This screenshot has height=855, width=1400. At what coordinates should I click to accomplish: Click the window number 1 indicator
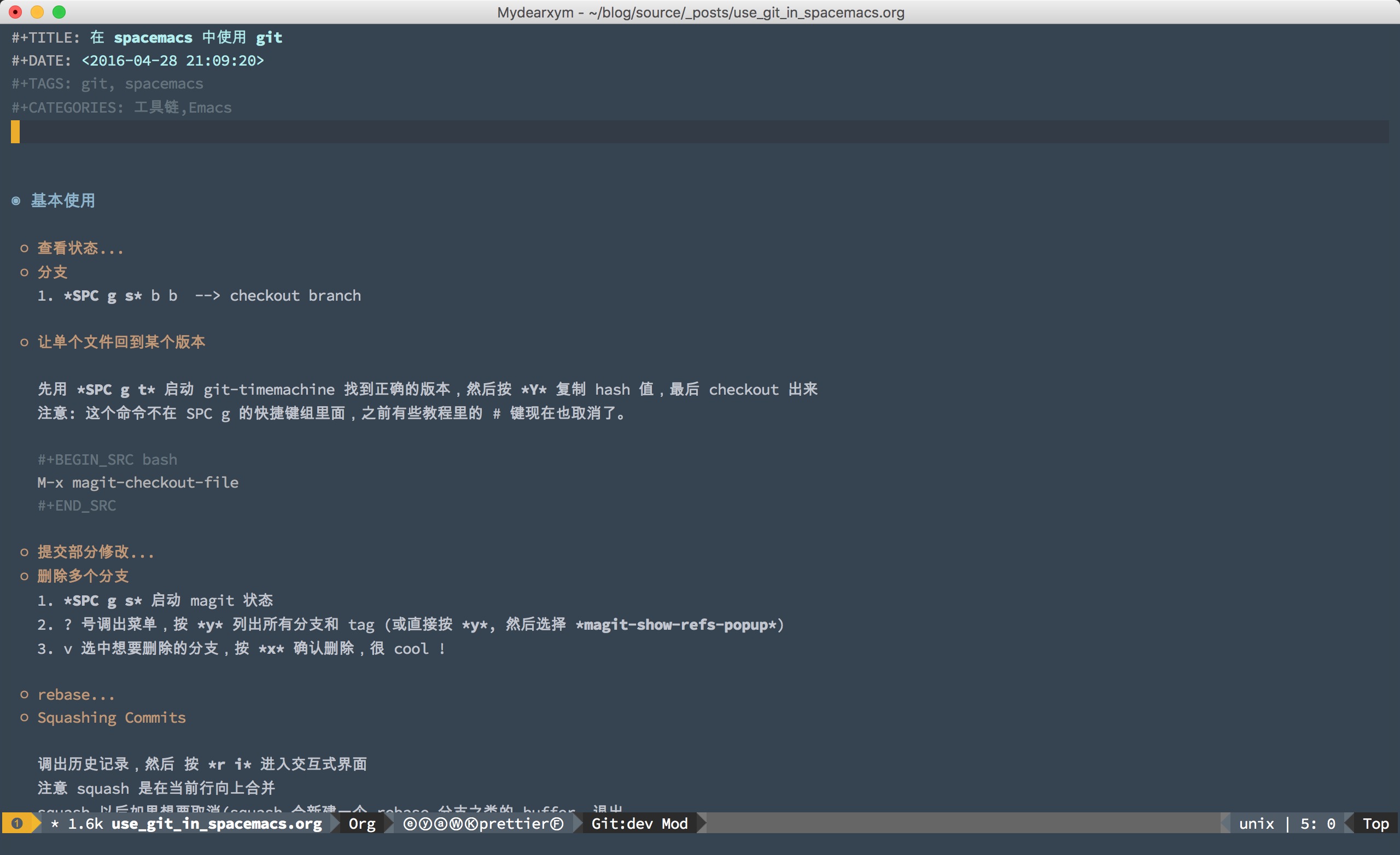pyautogui.click(x=17, y=823)
